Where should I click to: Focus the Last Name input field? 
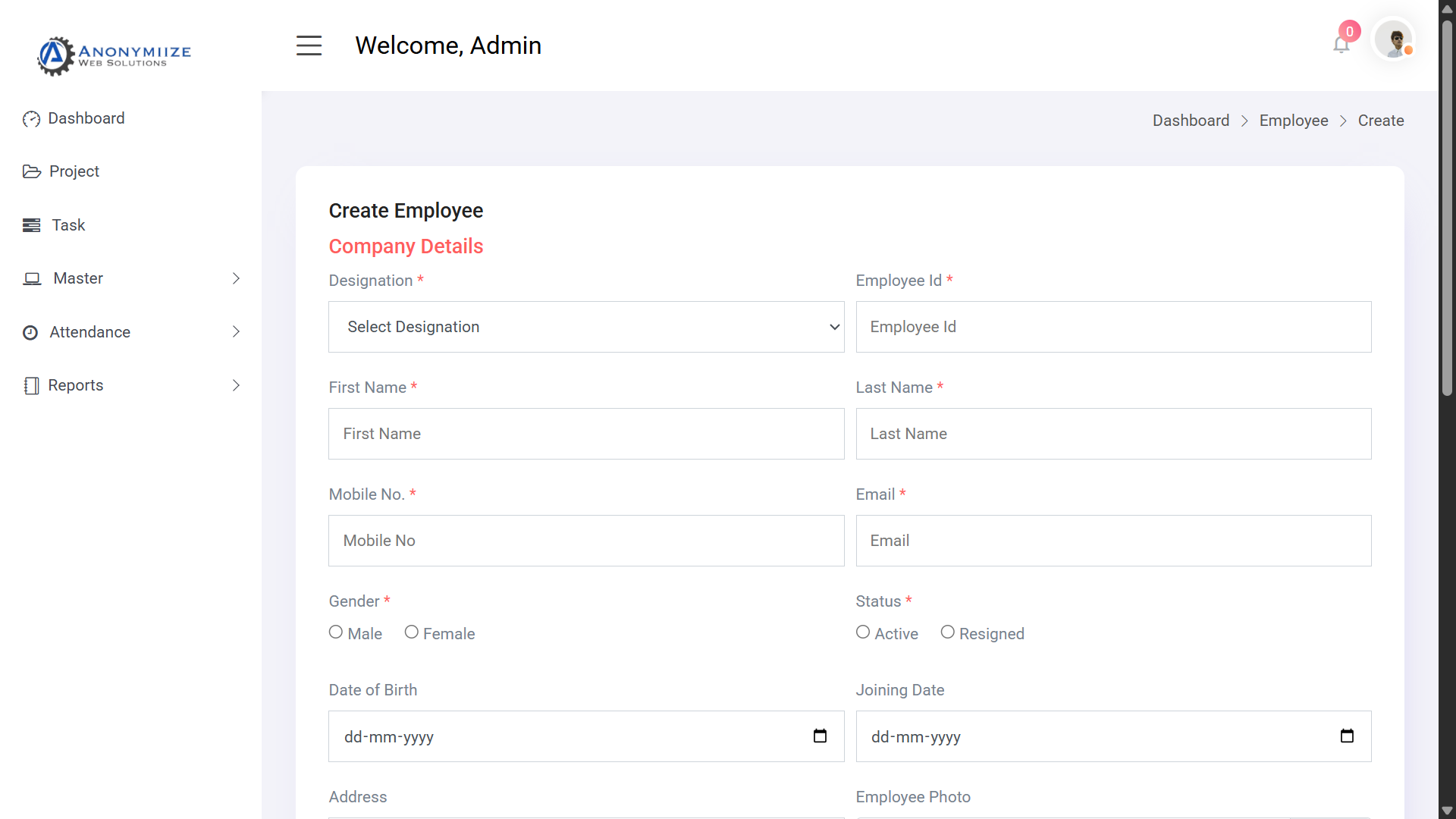coord(1113,434)
